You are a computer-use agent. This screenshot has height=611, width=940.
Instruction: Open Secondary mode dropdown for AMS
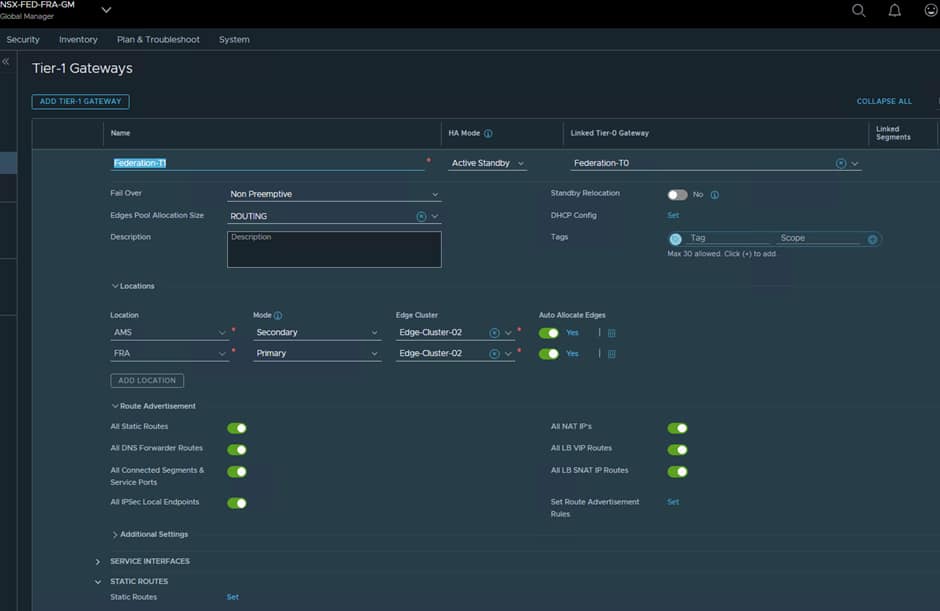tap(317, 332)
